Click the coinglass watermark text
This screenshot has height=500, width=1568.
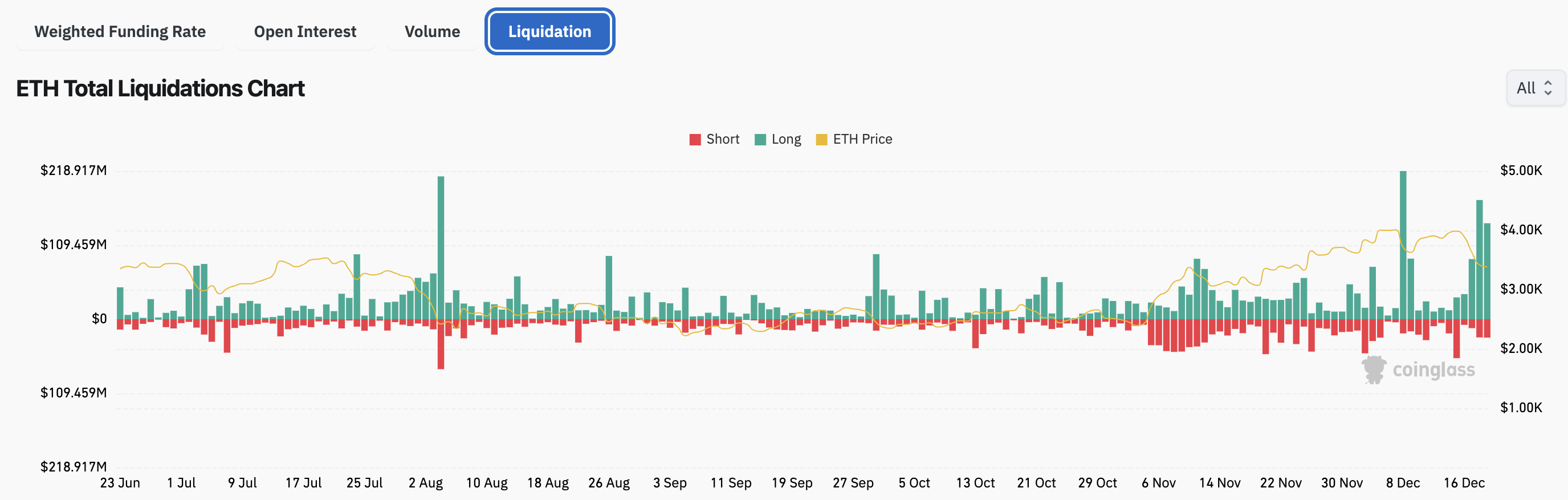point(1433,369)
